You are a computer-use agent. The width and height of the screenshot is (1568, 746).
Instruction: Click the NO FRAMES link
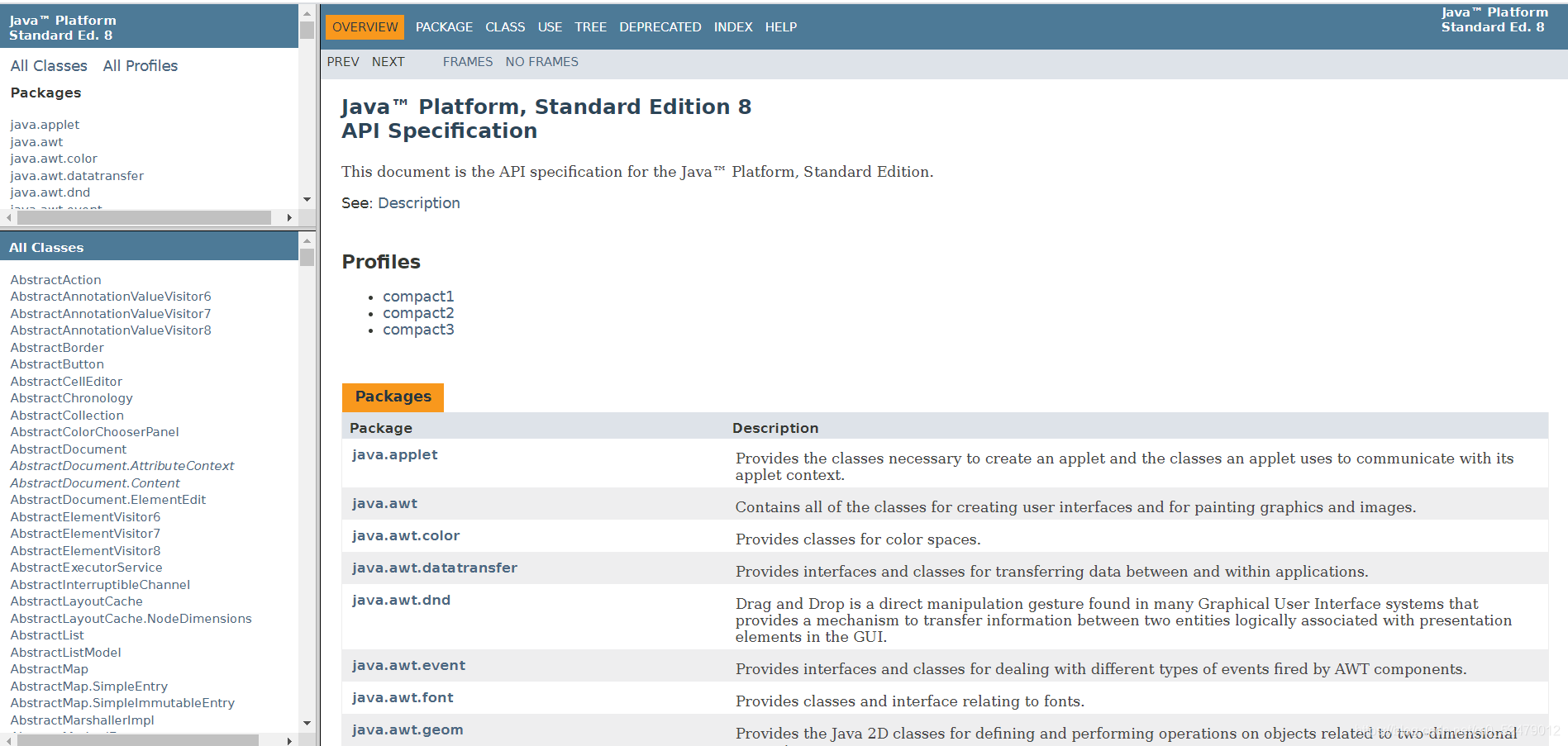pyautogui.click(x=541, y=62)
